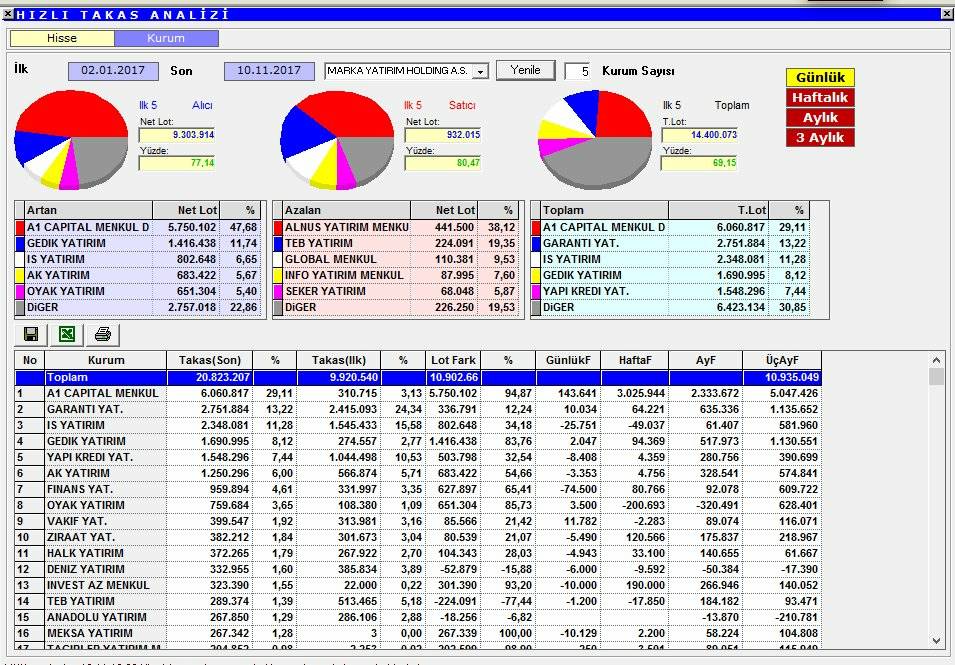Select the Günlük period button
Viewport: 955px width, 665px height.
(x=820, y=77)
